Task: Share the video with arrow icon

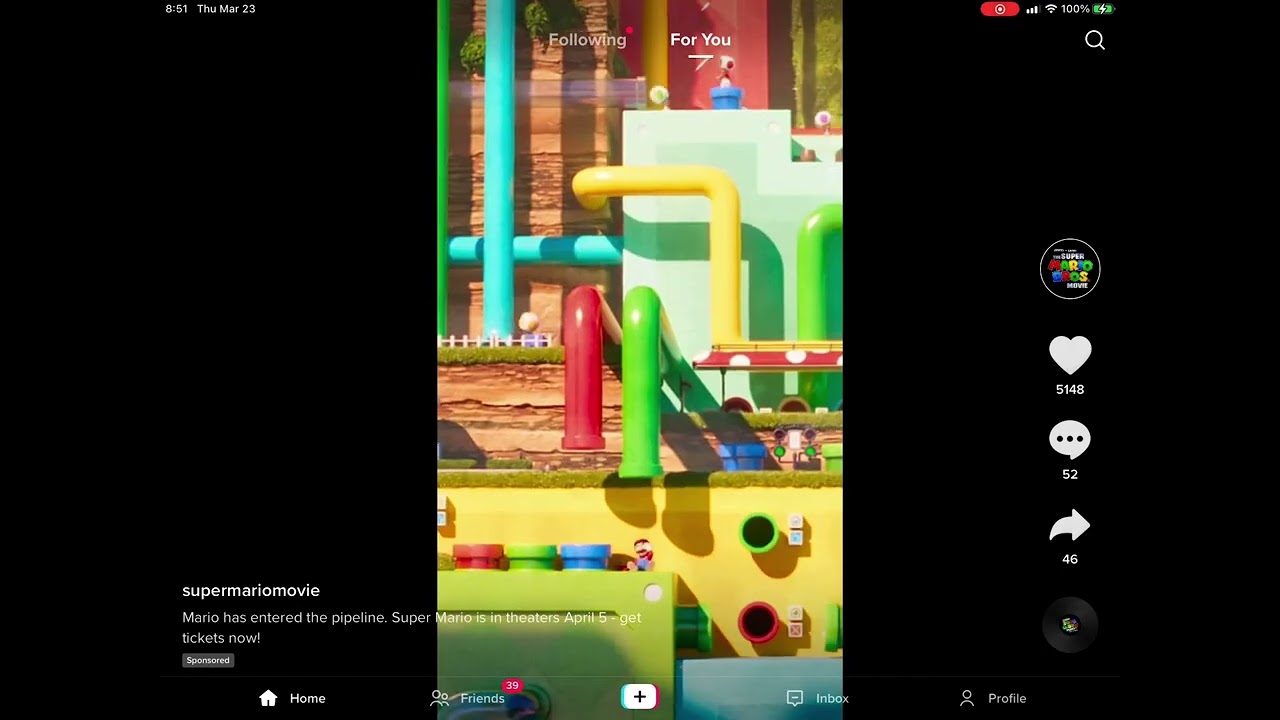Action: pos(1070,526)
